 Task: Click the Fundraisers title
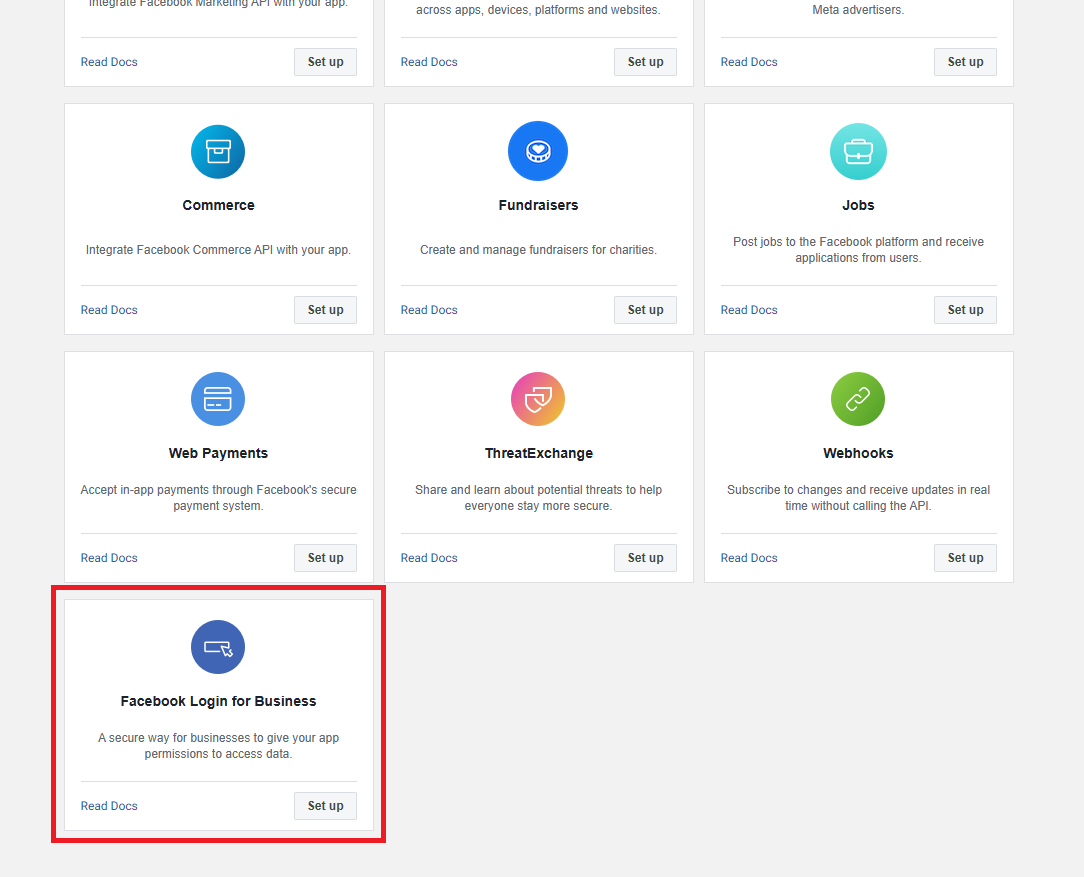539,205
